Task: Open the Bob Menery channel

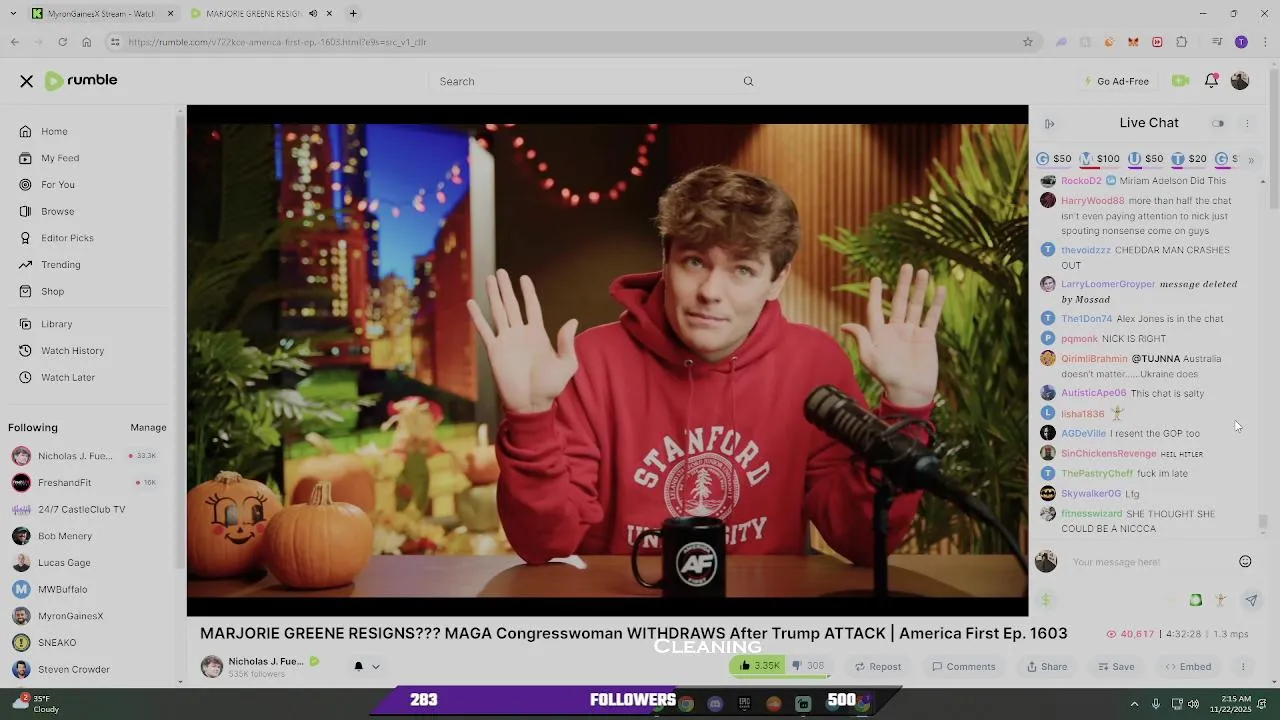Action: click(65, 536)
